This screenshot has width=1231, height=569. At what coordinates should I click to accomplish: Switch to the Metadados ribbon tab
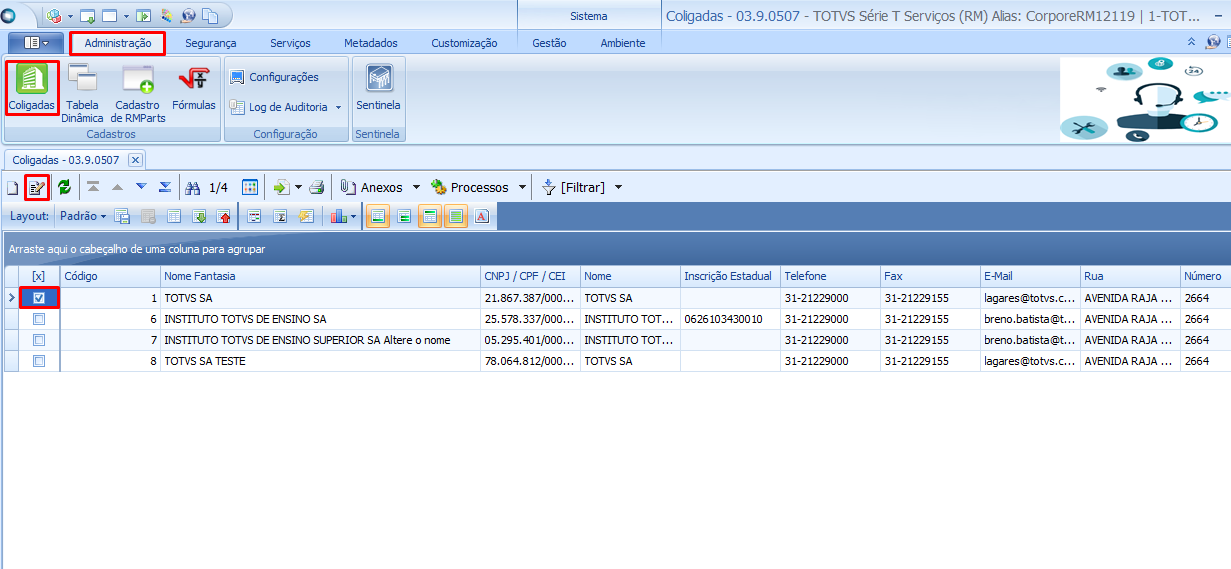coord(371,43)
